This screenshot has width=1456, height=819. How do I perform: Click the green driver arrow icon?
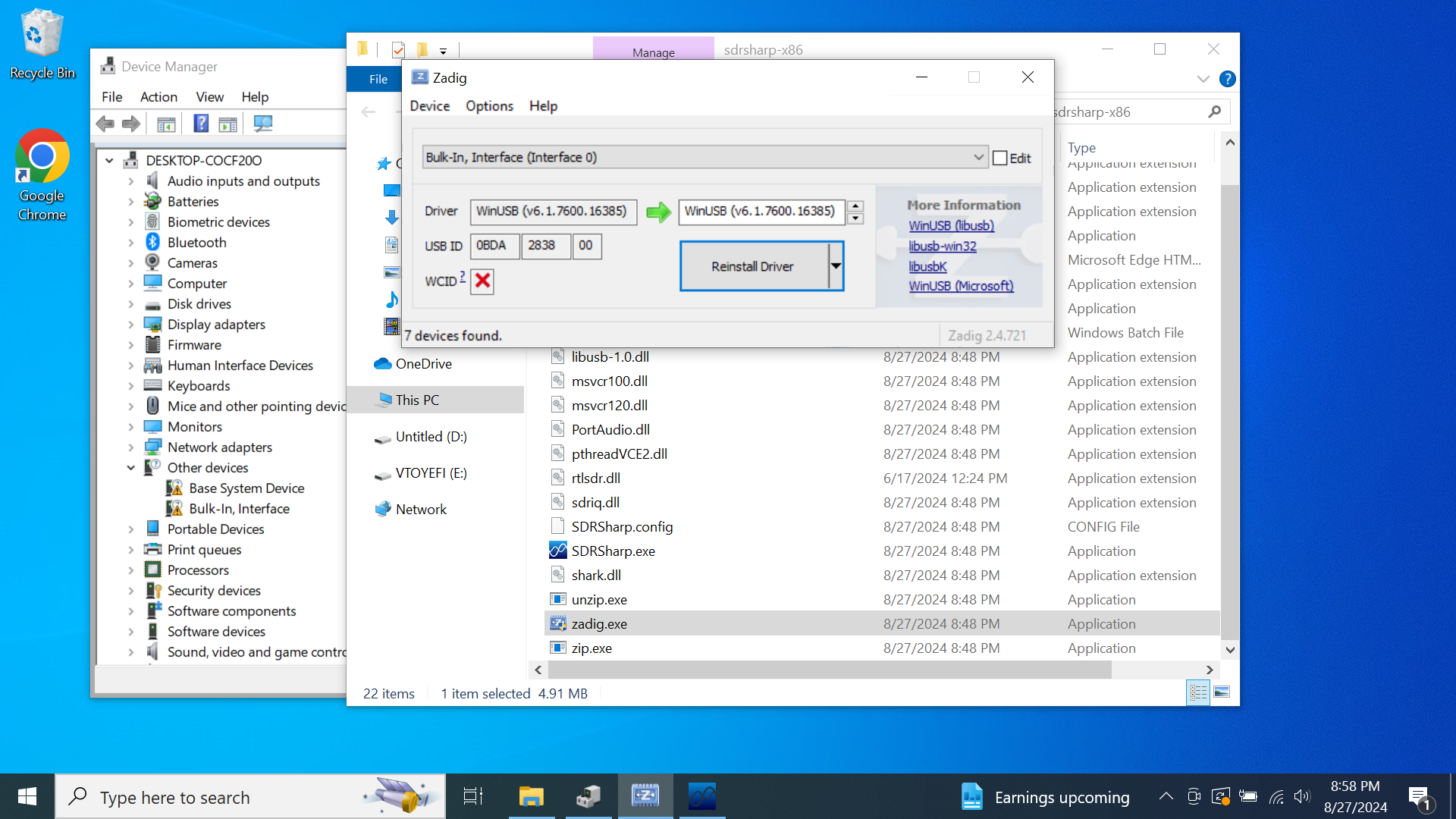click(x=658, y=212)
